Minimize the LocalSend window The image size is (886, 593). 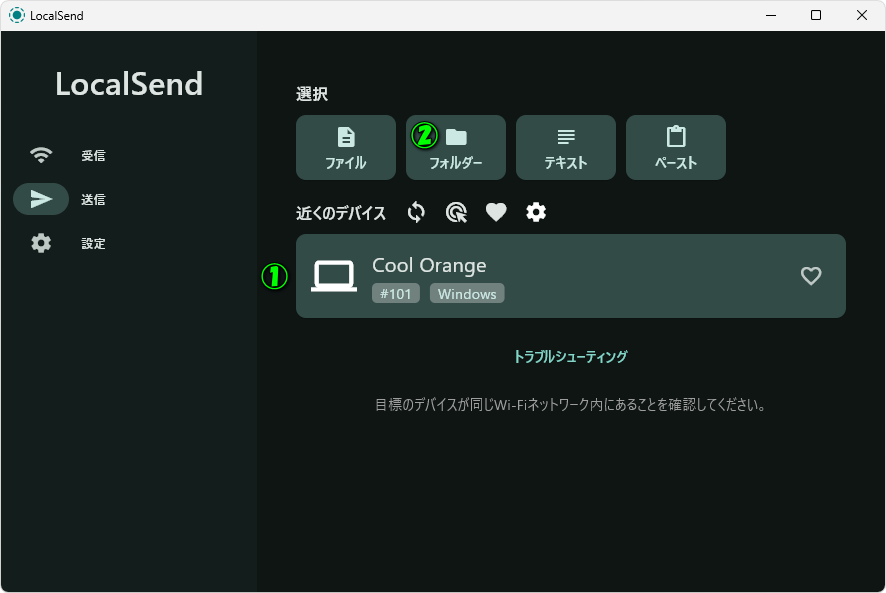(771, 15)
